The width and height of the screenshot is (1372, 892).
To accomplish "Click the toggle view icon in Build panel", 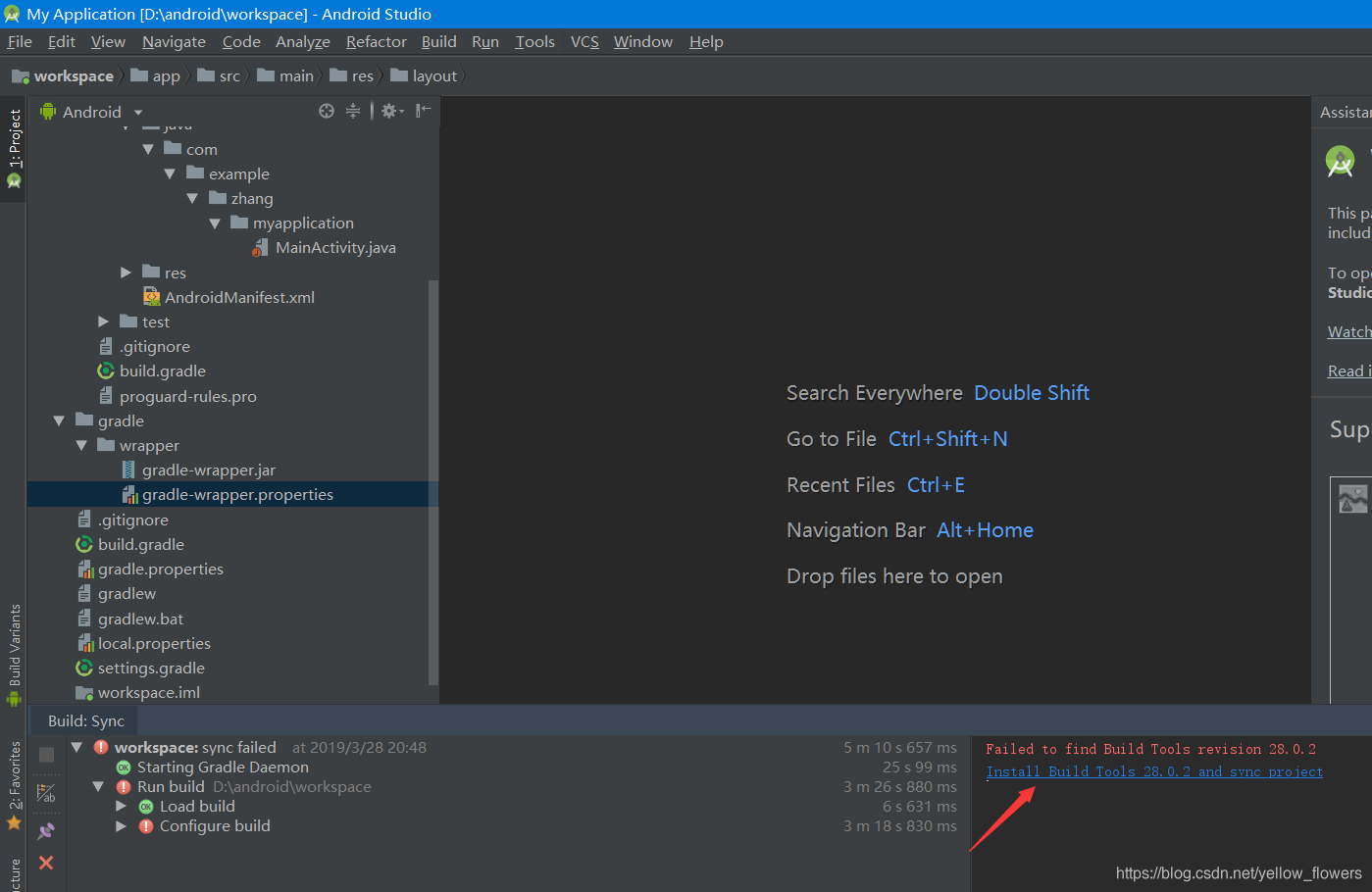I will [46, 793].
